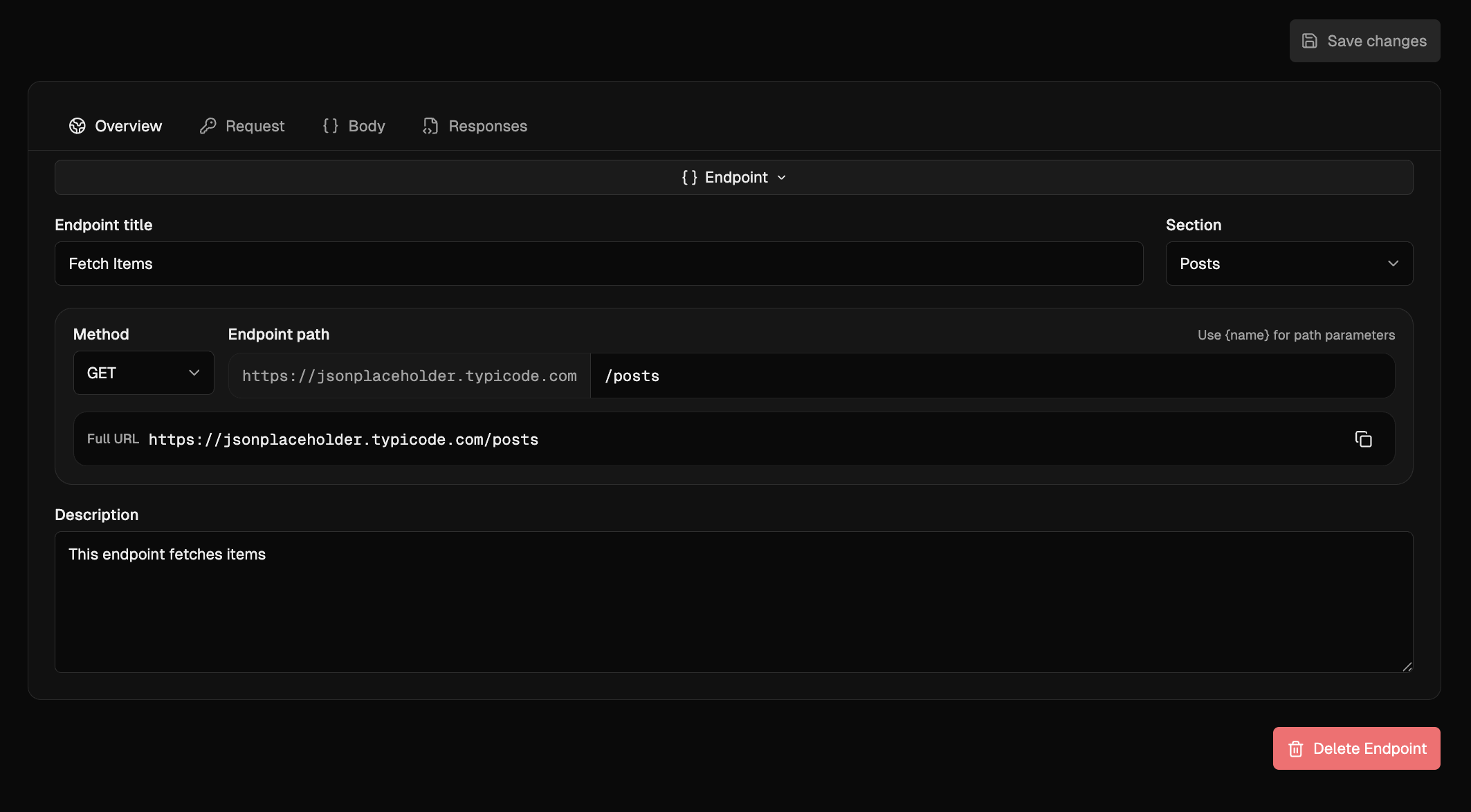Click the Save changes button

coord(1364,41)
